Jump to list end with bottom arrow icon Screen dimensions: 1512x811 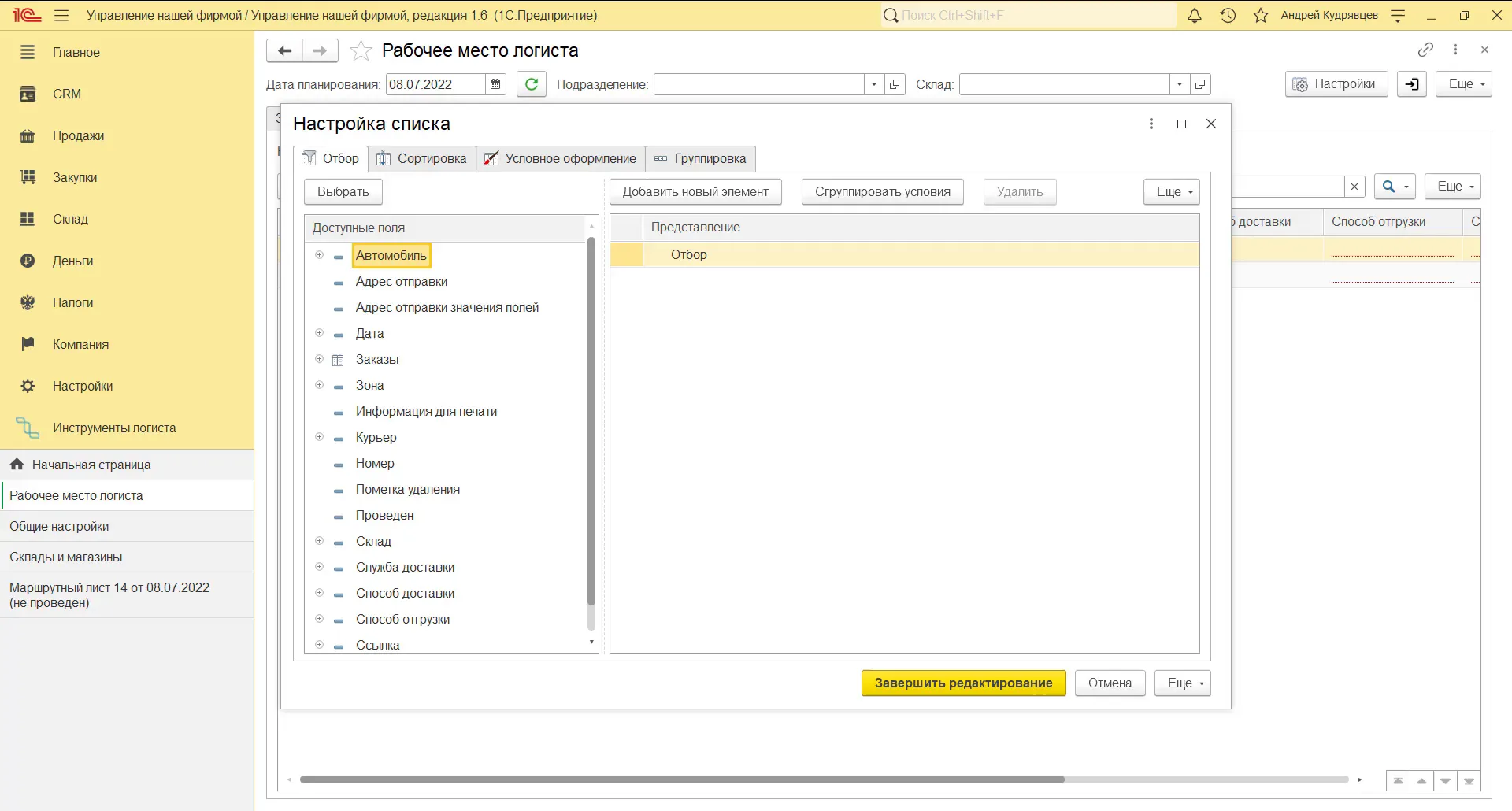pyautogui.click(x=1469, y=781)
